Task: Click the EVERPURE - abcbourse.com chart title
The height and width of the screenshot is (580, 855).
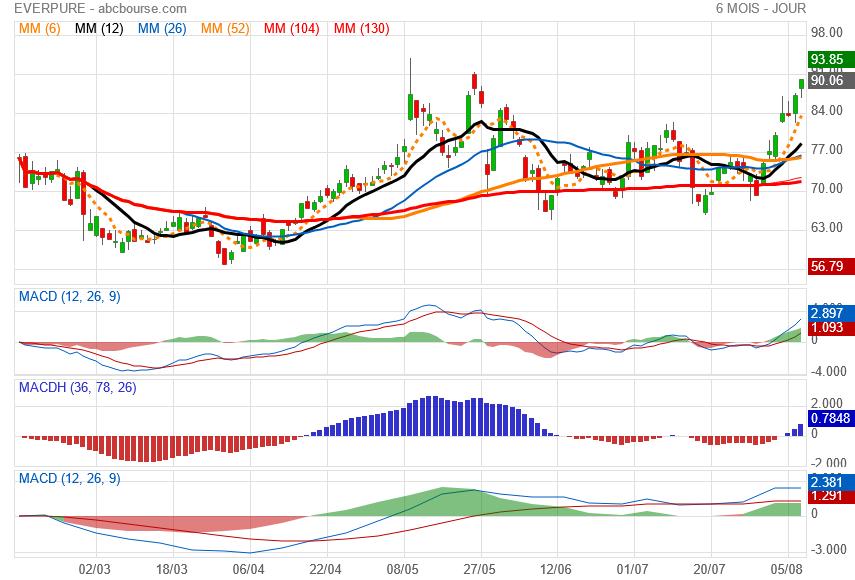Action: (100, 9)
